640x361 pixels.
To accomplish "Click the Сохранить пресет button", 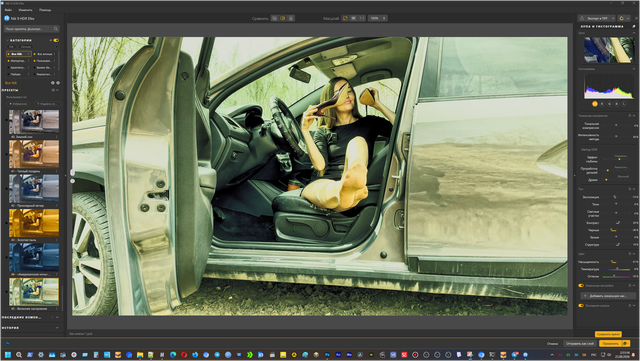I will (608, 334).
